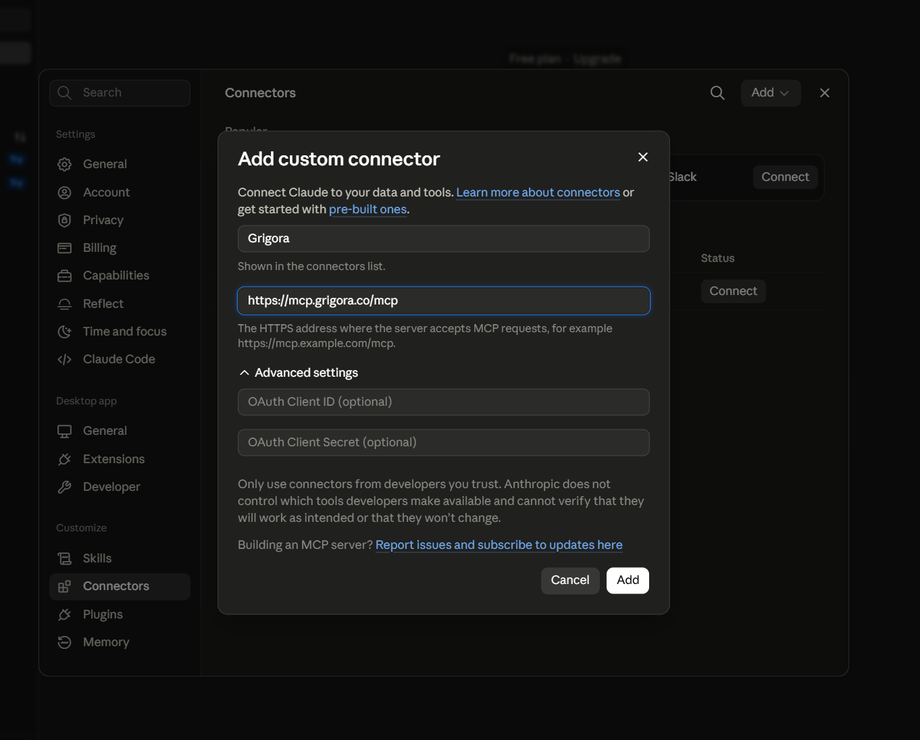Open Capabilities toolbox icon
This screenshot has width=920, height=740.
(65, 276)
